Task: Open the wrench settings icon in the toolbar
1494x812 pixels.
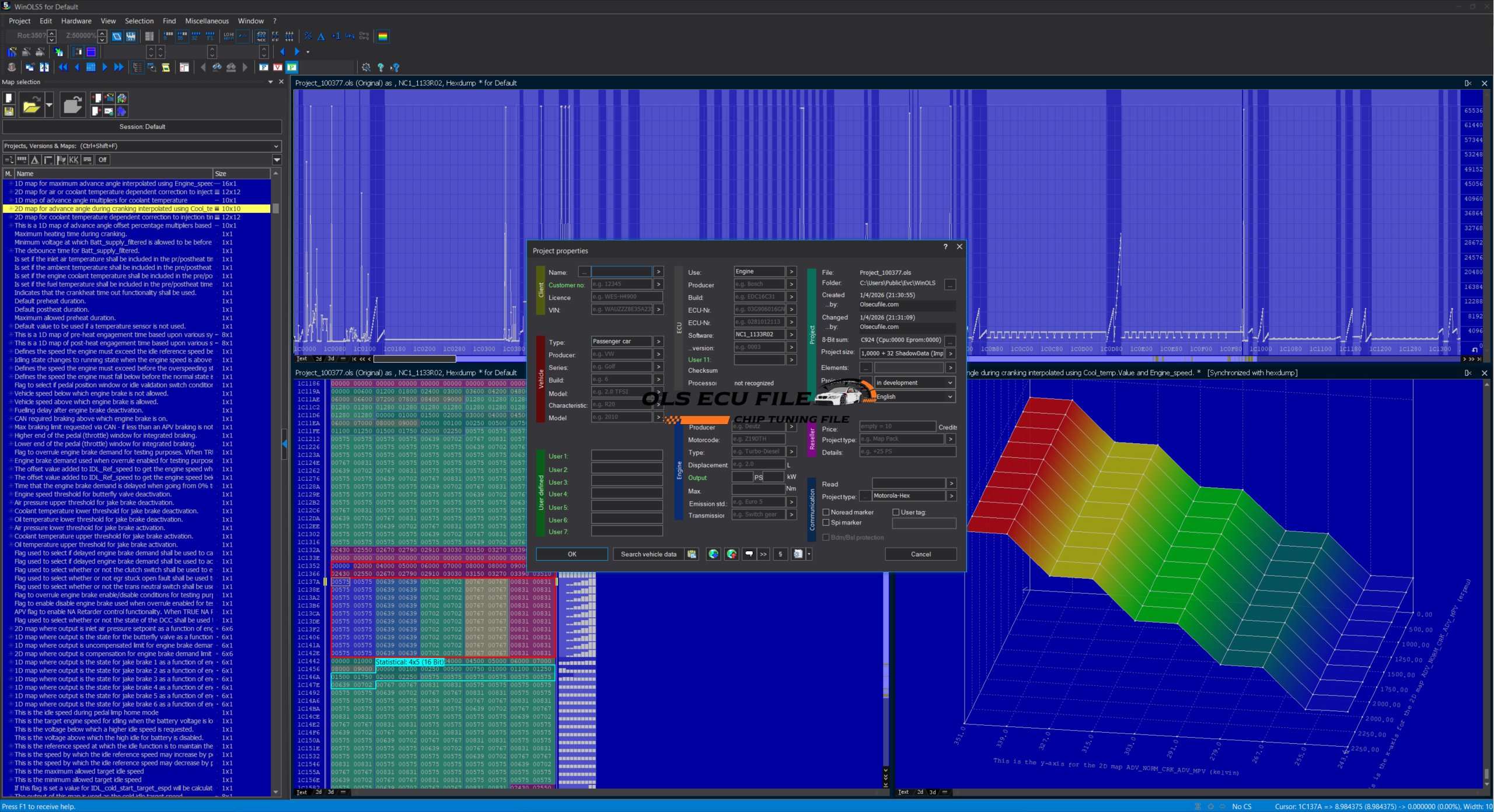Action: click(366, 67)
